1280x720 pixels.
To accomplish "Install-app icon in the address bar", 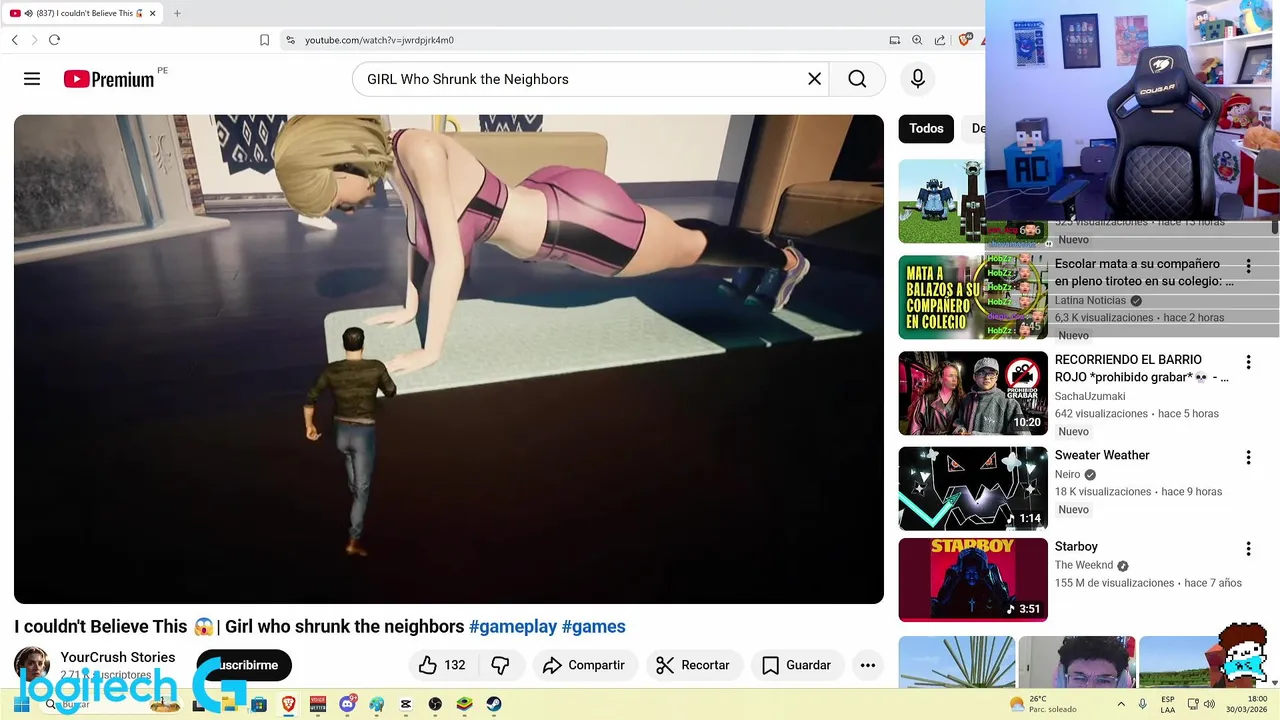I will click(895, 40).
